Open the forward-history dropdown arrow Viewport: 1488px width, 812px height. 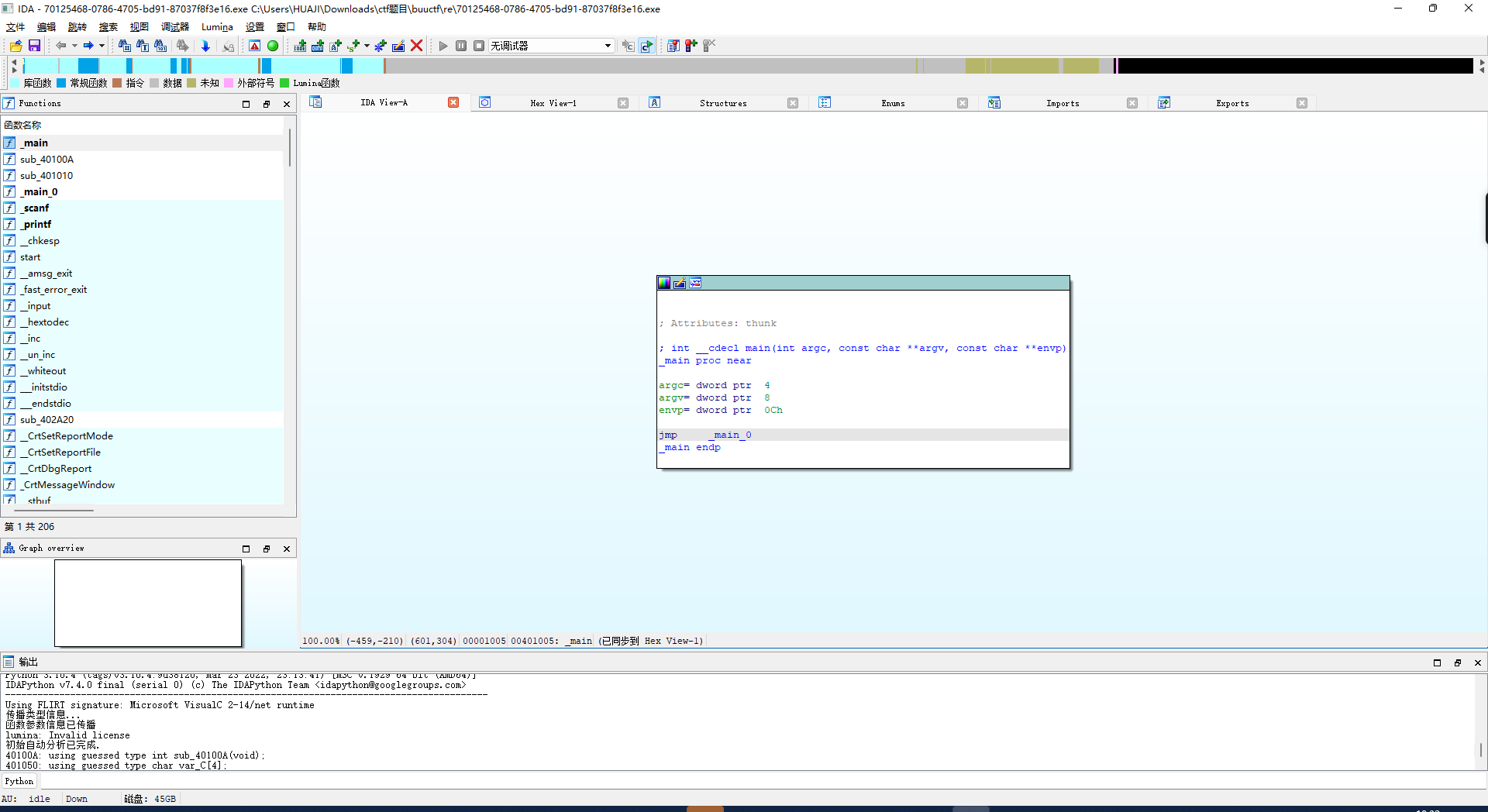(102, 46)
